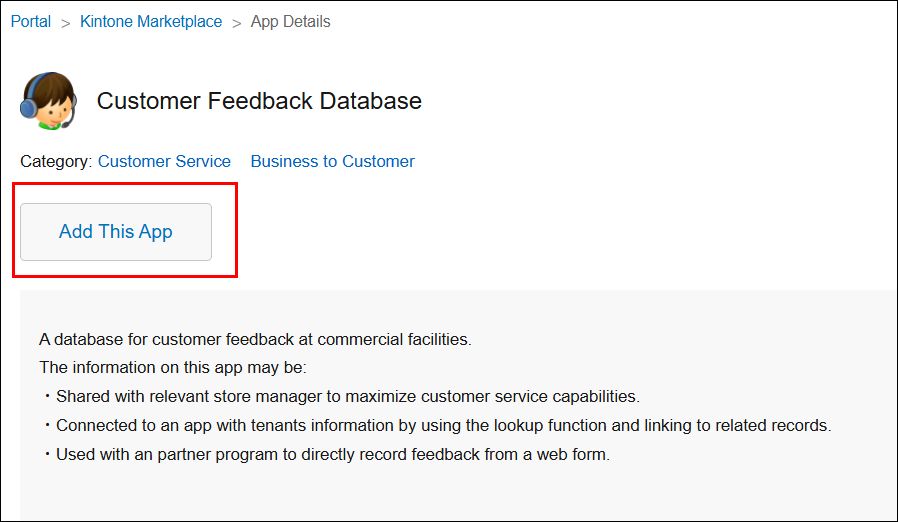Click the Category label text
The width and height of the screenshot is (898, 522).
click(x=56, y=161)
